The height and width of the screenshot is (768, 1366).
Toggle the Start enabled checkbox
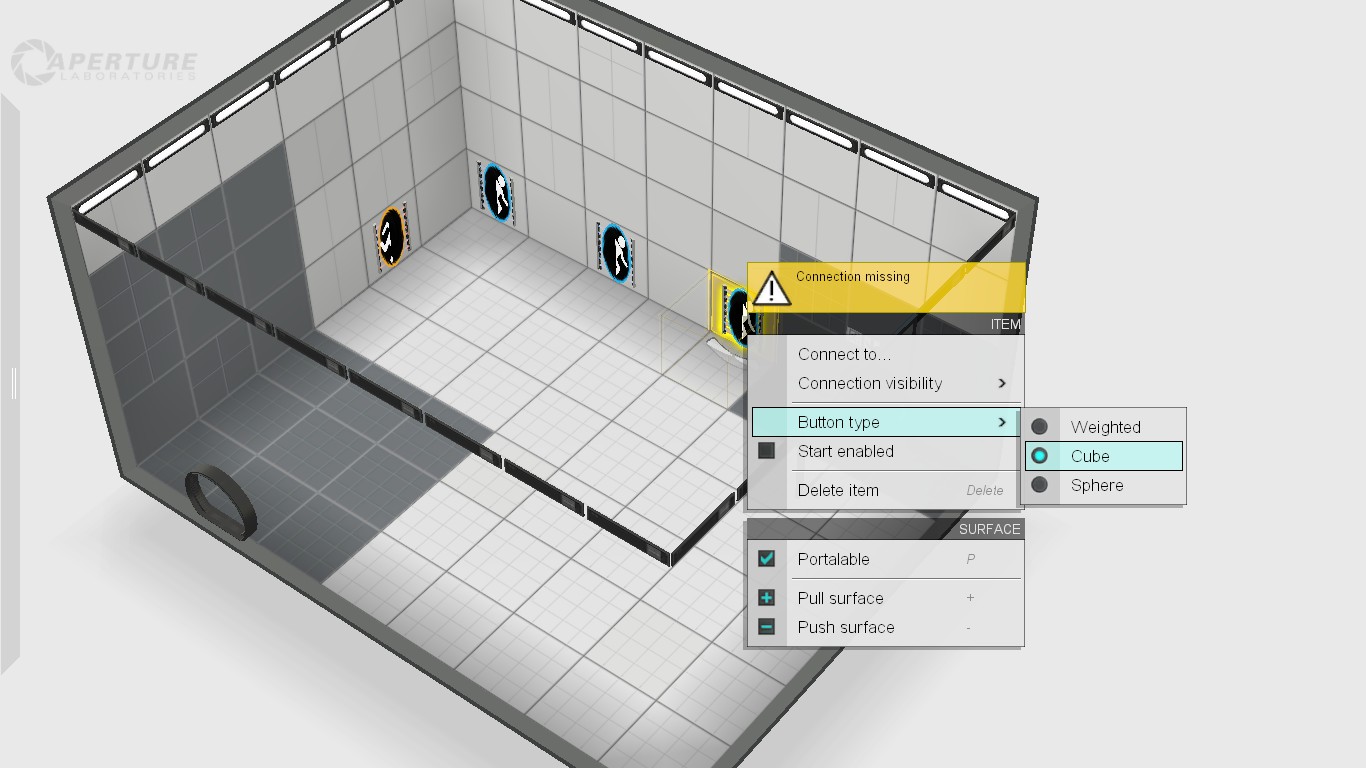(766, 451)
